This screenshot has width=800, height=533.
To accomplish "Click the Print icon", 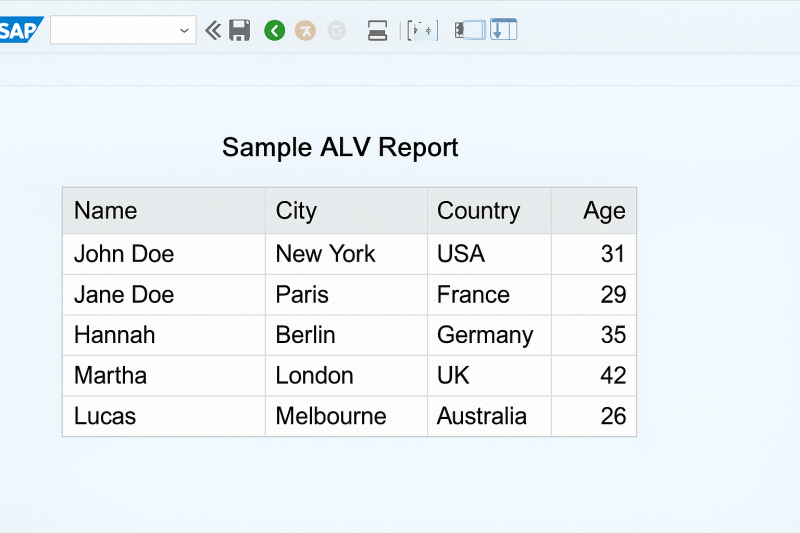I will click(378, 31).
